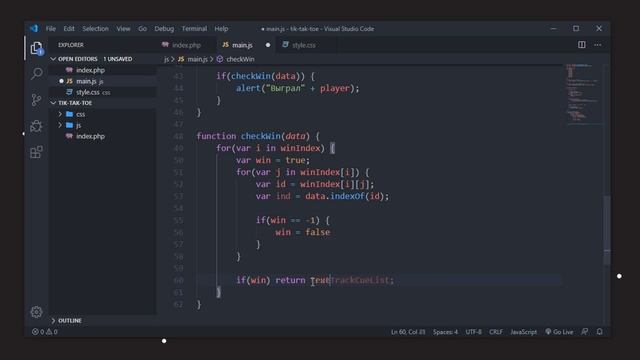
Task: Open index.php in TIK-TAK-TOE folder tree
Action: 90,136
